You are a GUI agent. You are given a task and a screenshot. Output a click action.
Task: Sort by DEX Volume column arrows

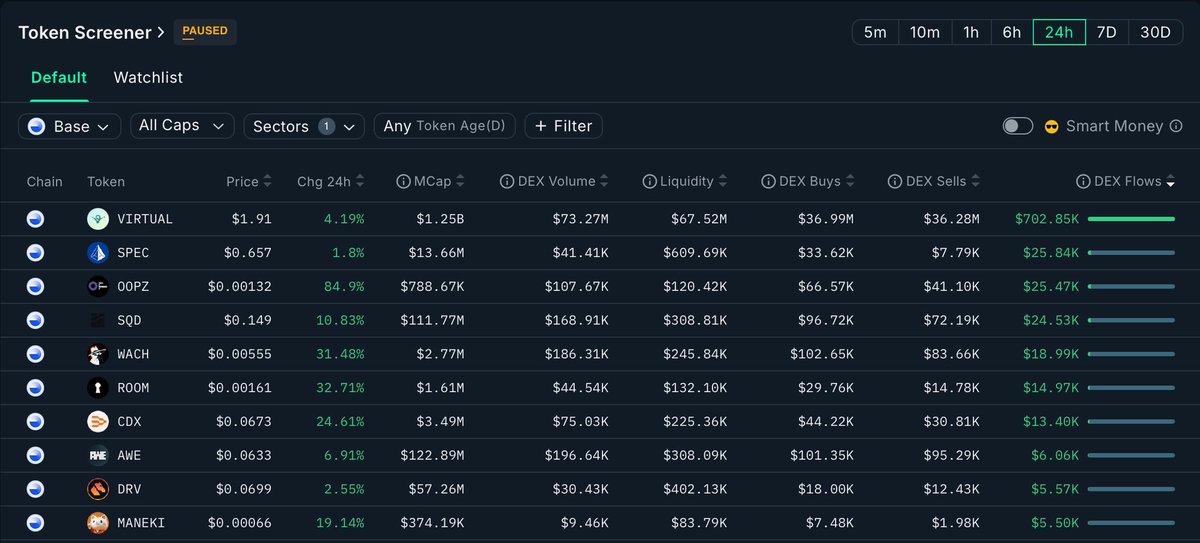604,182
